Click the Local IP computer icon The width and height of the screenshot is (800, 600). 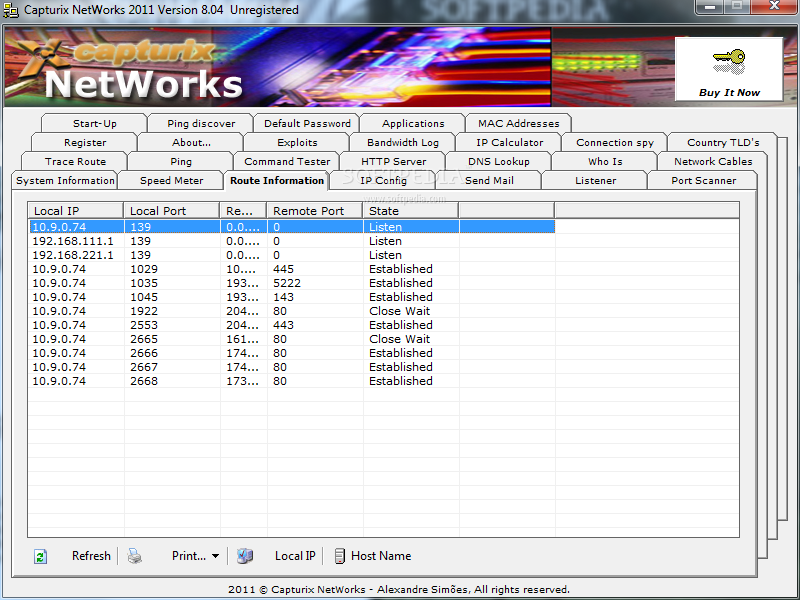245,556
